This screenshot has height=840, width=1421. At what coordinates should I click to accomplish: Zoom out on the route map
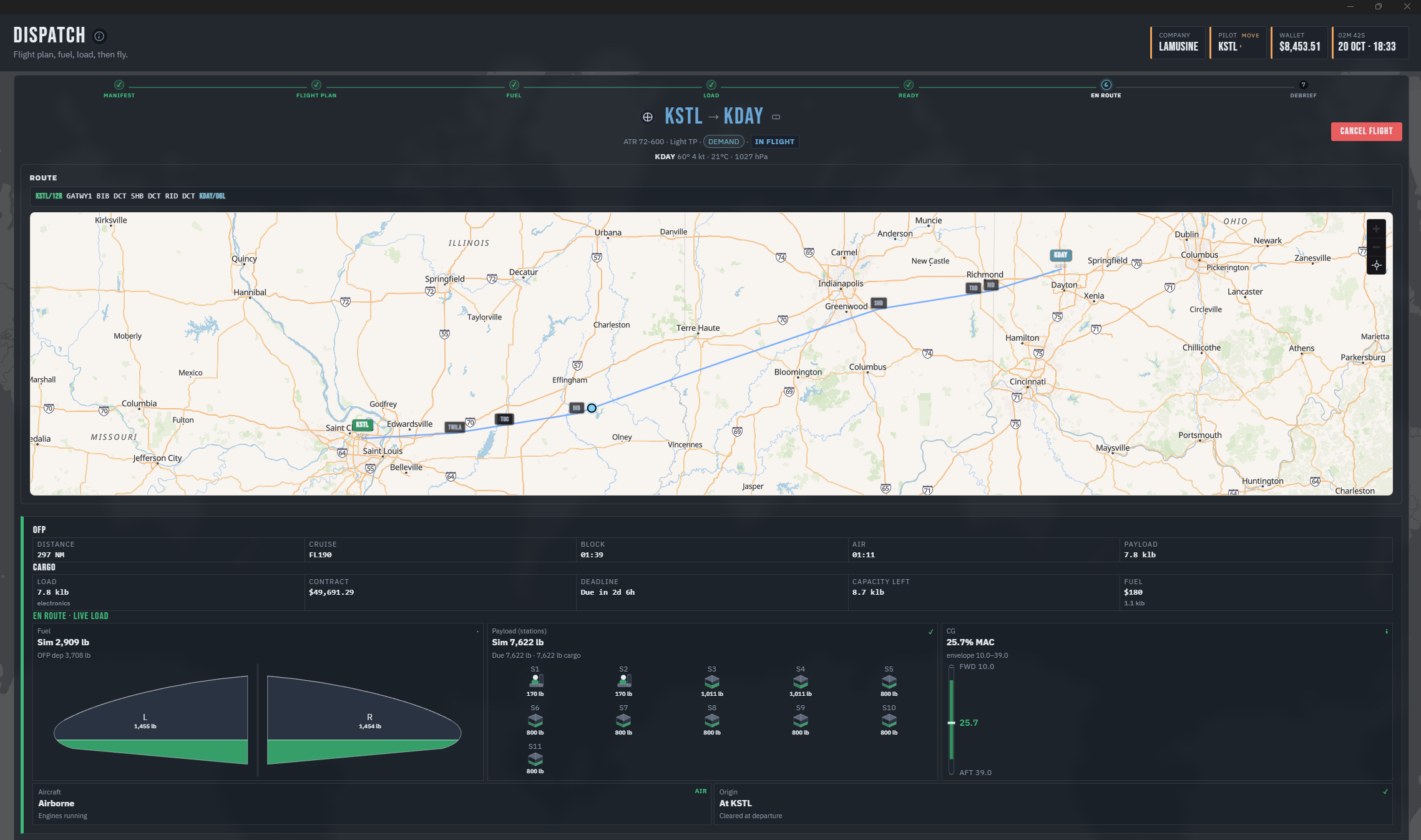coord(1376,247)
